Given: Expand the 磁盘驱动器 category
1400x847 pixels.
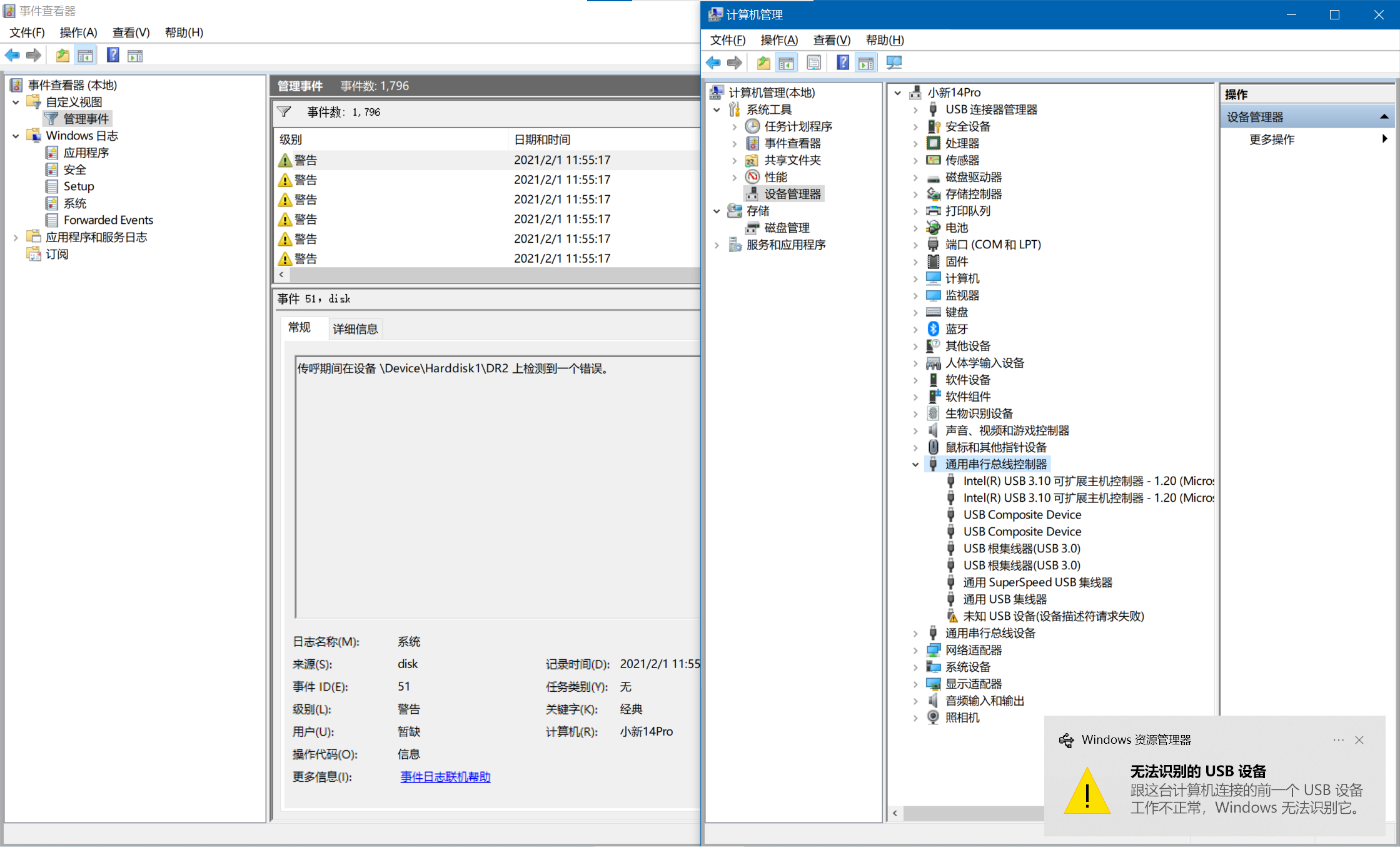Looking at the screenshot, I should 915,177.
